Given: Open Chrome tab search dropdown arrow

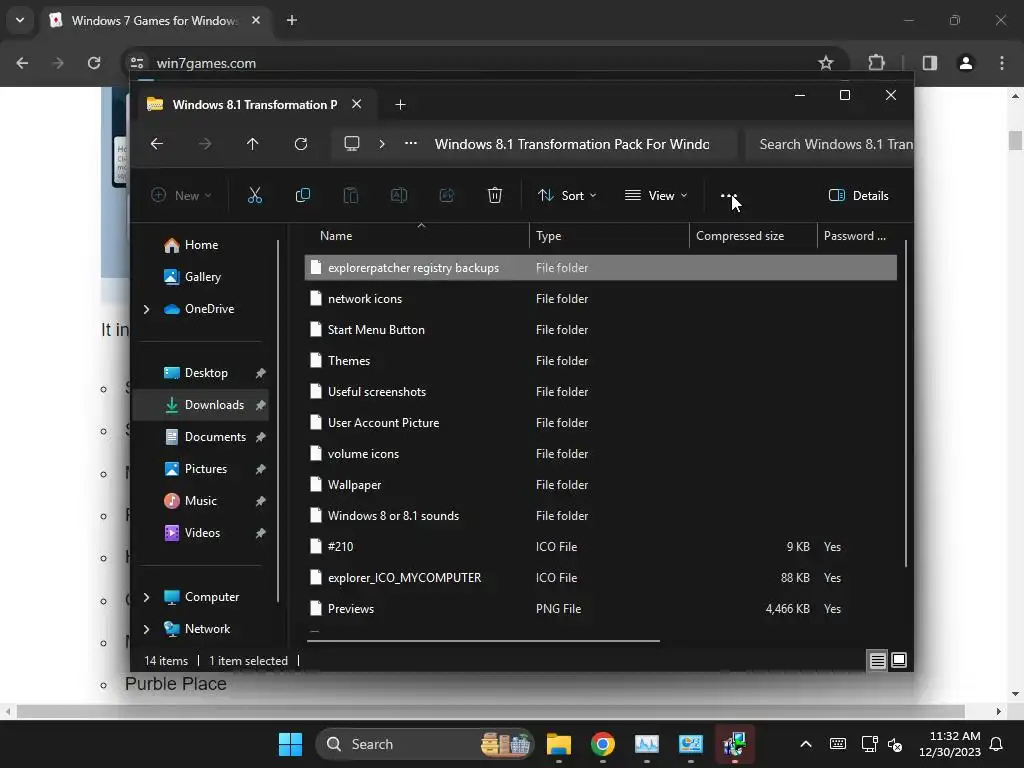Looking at the screenshot, I should coord(20,20).
